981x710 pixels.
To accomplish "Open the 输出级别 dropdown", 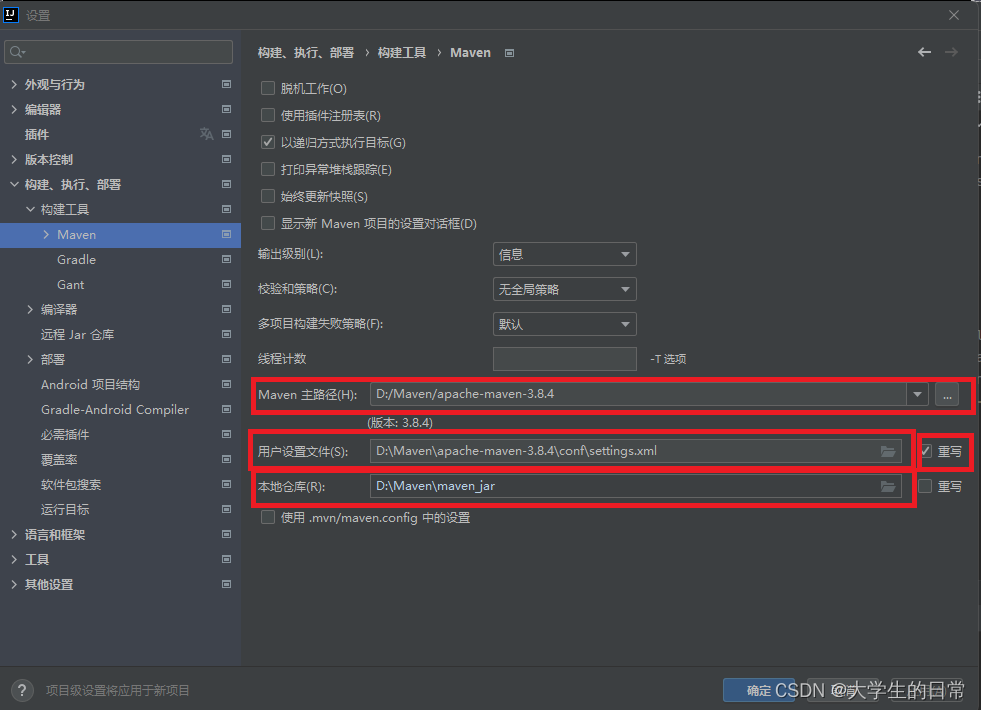I will point(564,255).
